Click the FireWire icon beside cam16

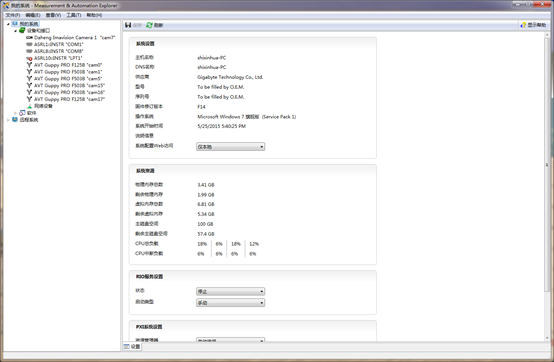(x=29, y=92)
